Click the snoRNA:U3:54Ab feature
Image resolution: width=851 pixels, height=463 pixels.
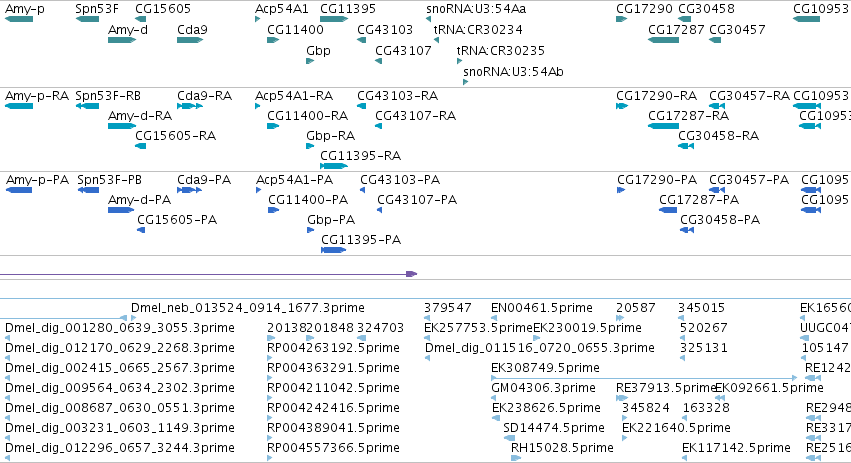[465, 83]
